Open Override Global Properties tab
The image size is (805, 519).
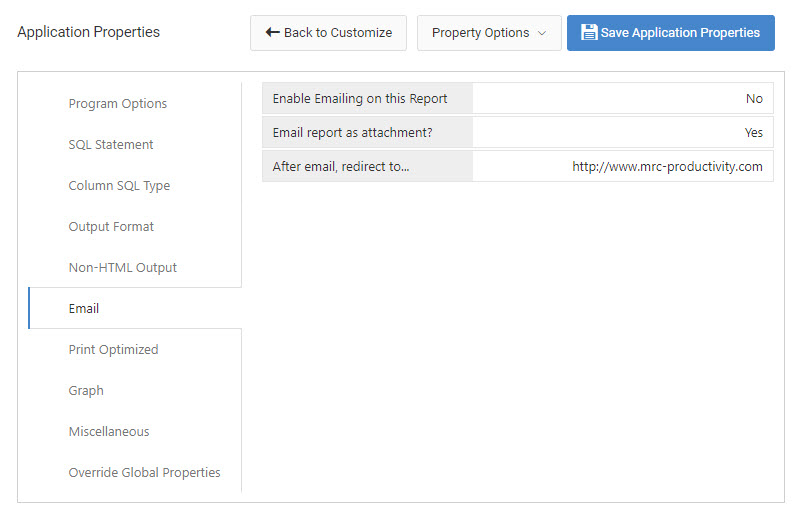coord(144,472)
